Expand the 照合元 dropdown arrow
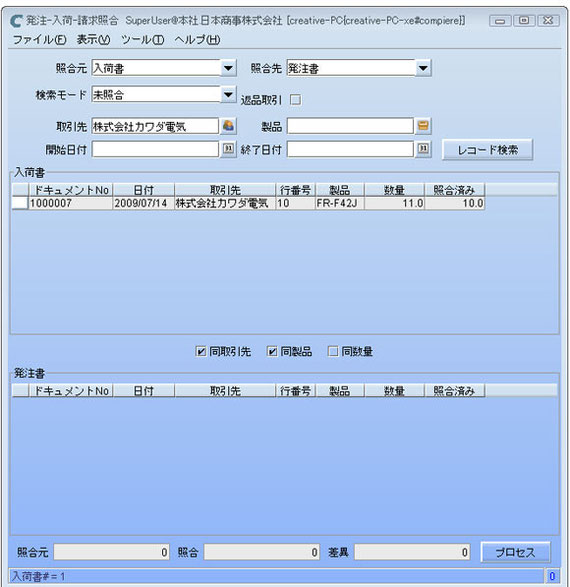 (x=228, y=68)
